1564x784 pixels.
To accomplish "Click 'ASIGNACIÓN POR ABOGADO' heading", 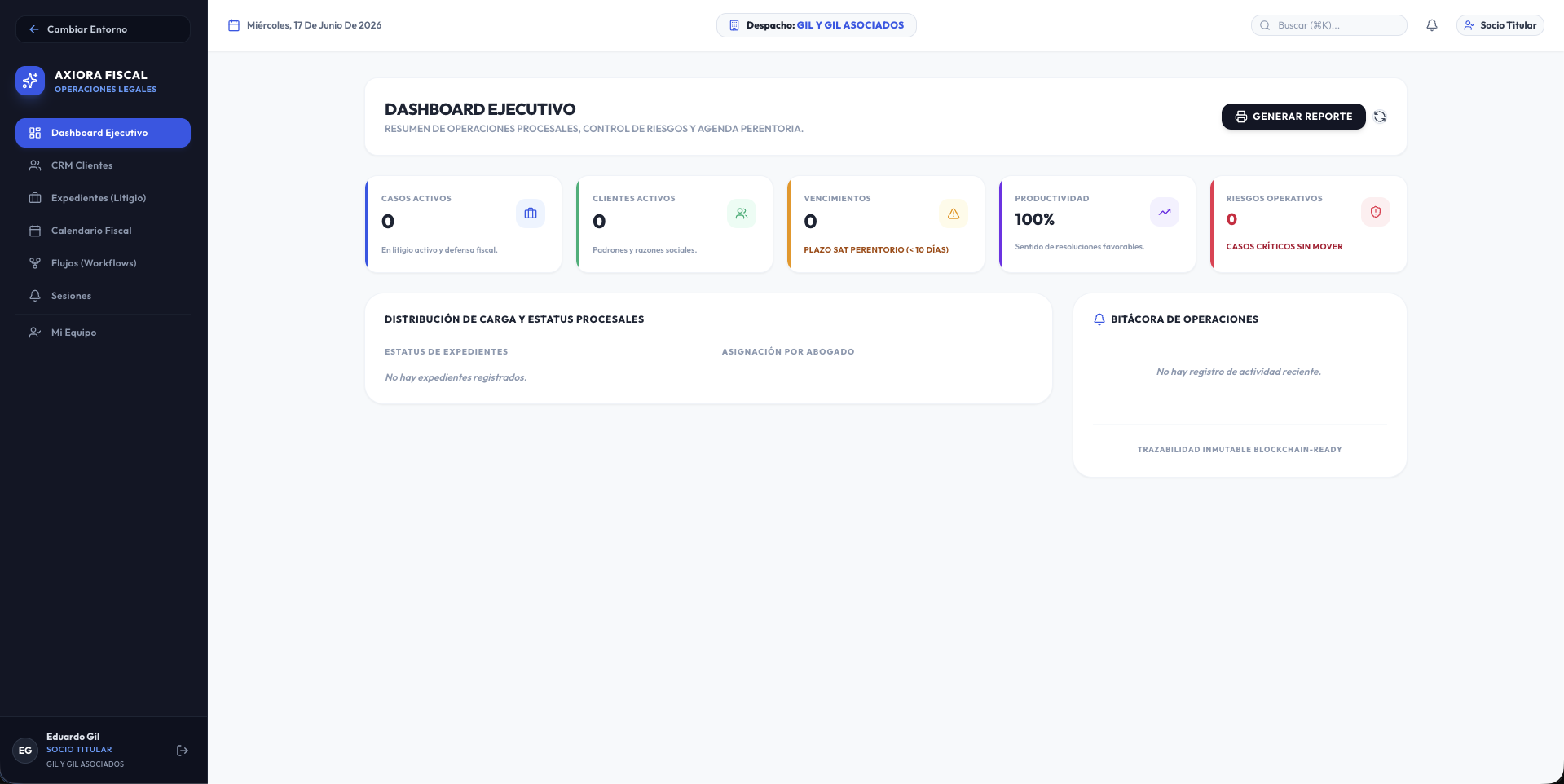I will pyautogui.click(x=788, y=352).
